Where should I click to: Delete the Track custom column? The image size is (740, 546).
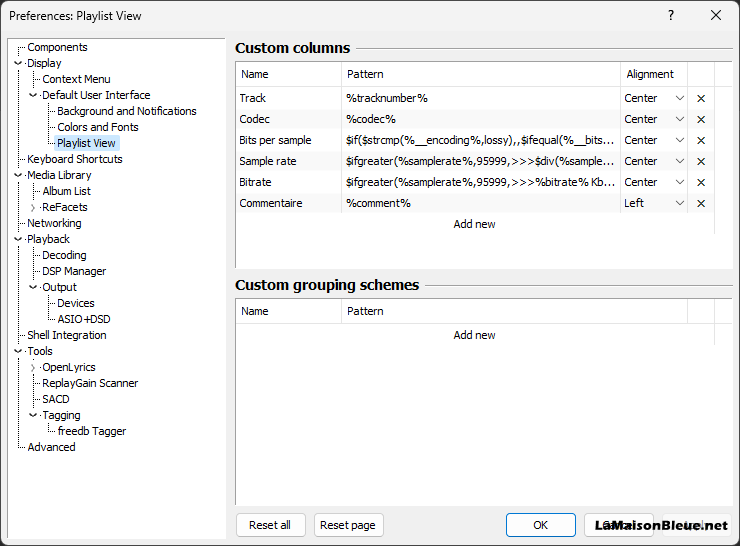(701, 98)
